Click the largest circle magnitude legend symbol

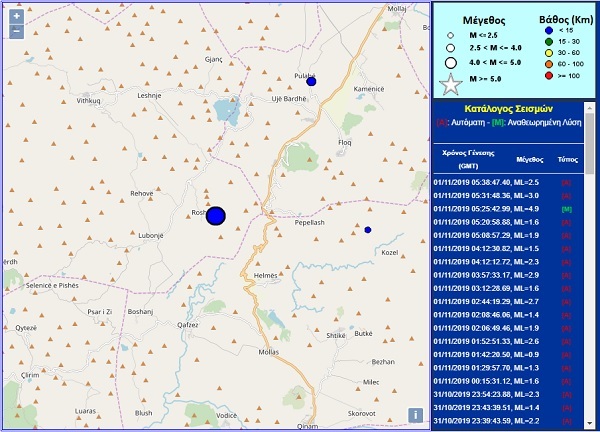tap(451, 62)
